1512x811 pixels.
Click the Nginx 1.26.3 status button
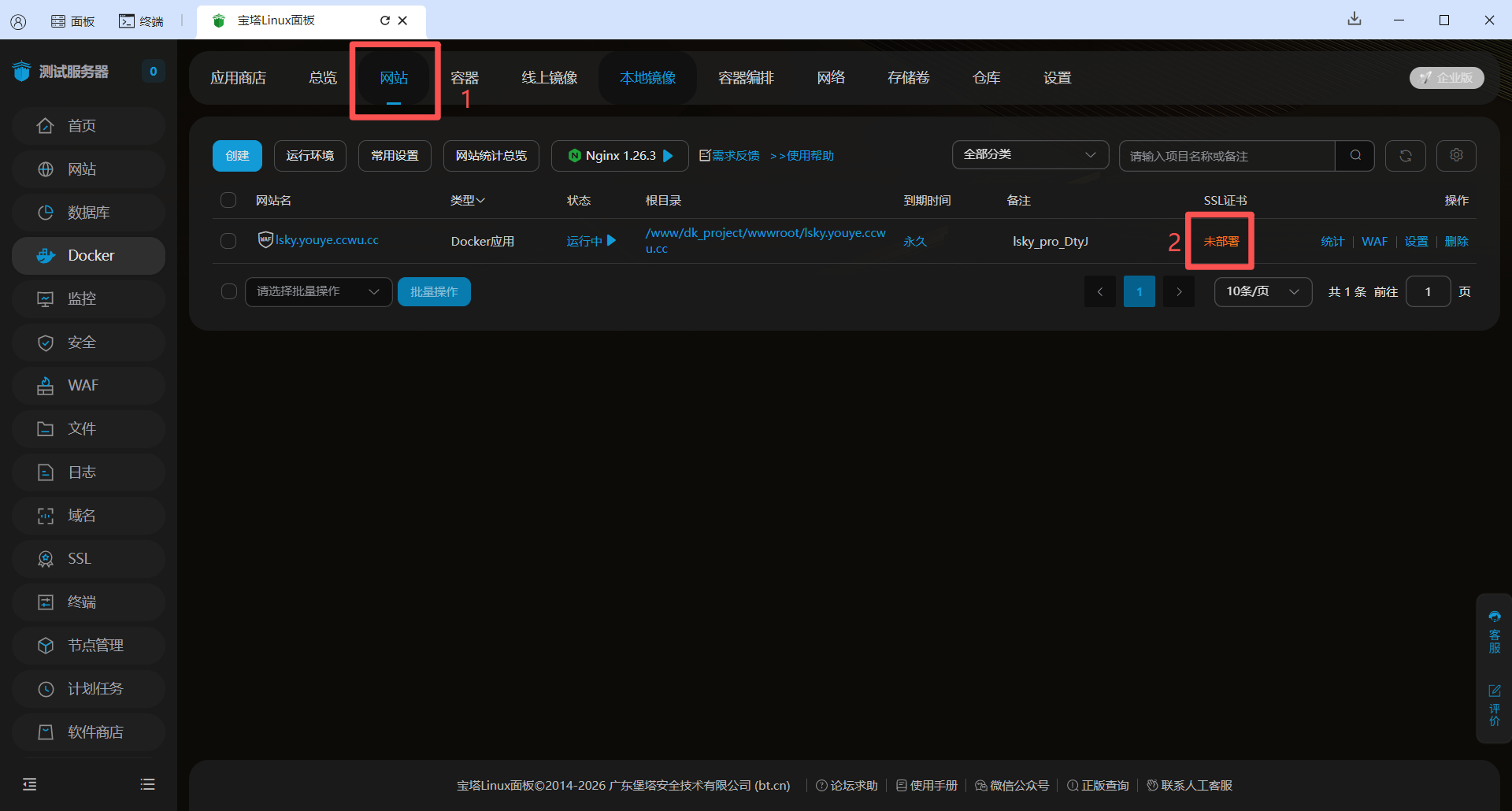[620, 156]
